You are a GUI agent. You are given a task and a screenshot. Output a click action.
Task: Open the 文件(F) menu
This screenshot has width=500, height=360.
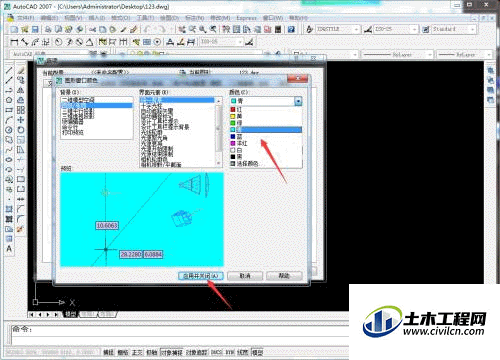[25, 18]
